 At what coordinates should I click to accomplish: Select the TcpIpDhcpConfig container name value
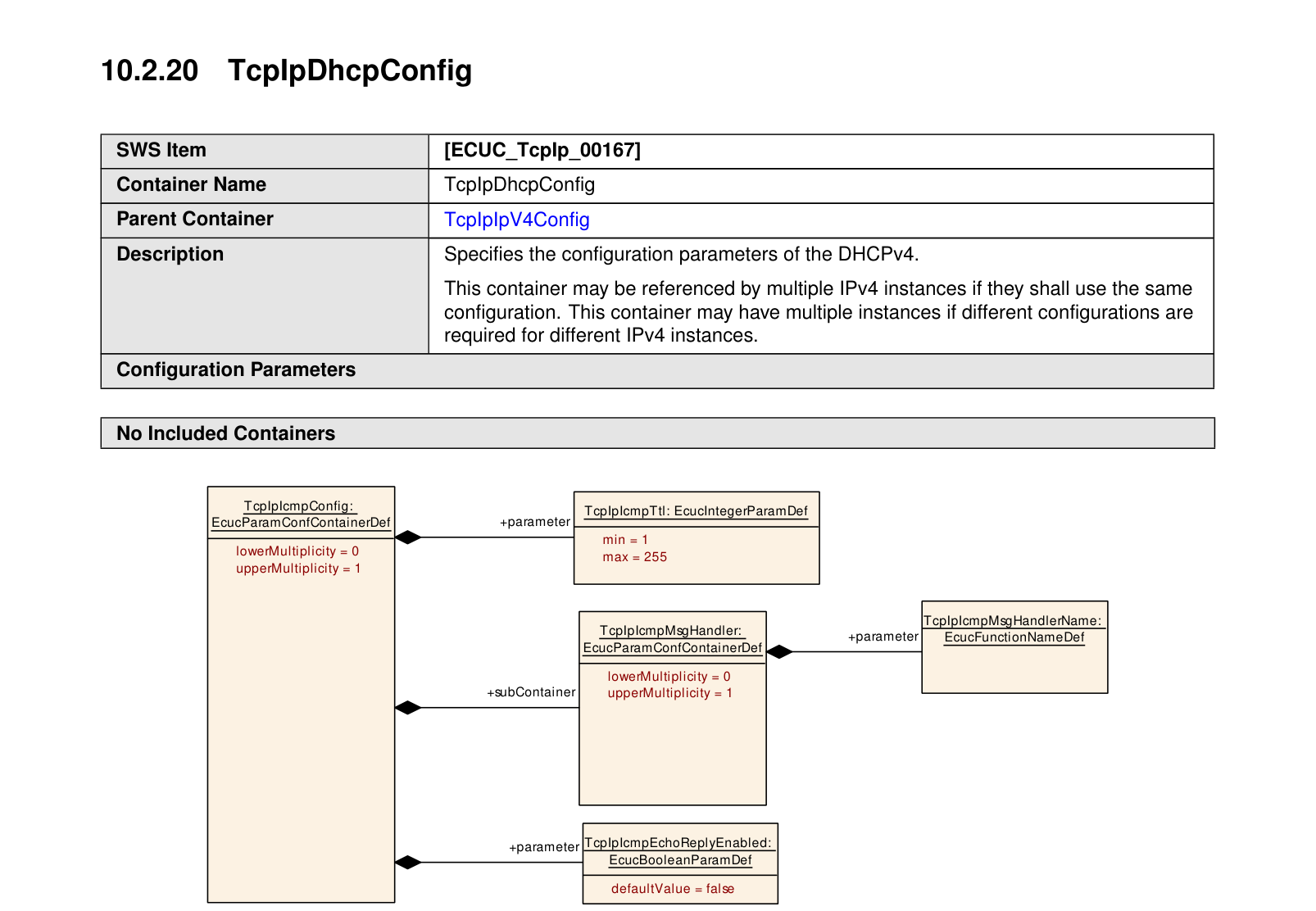(520, 185)
